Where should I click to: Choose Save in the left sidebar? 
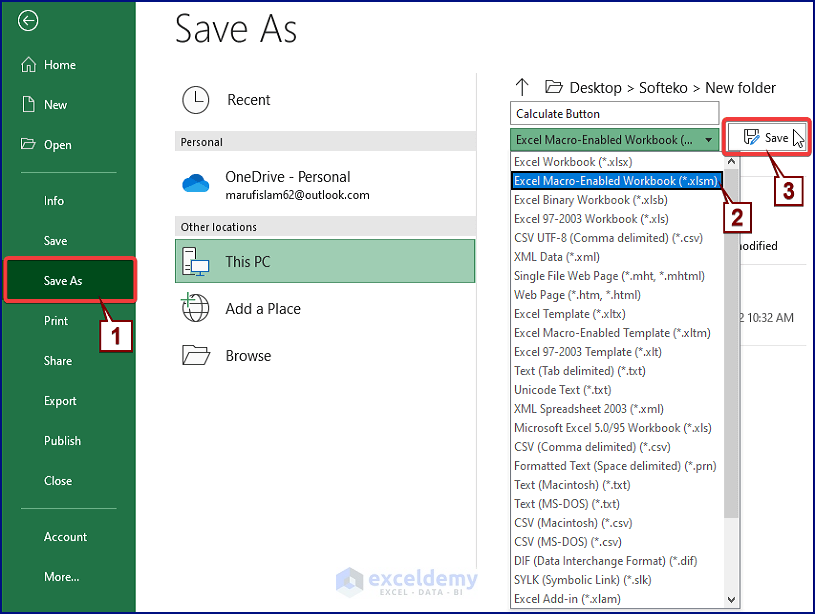pyautogui.click(x=55, y=241)
